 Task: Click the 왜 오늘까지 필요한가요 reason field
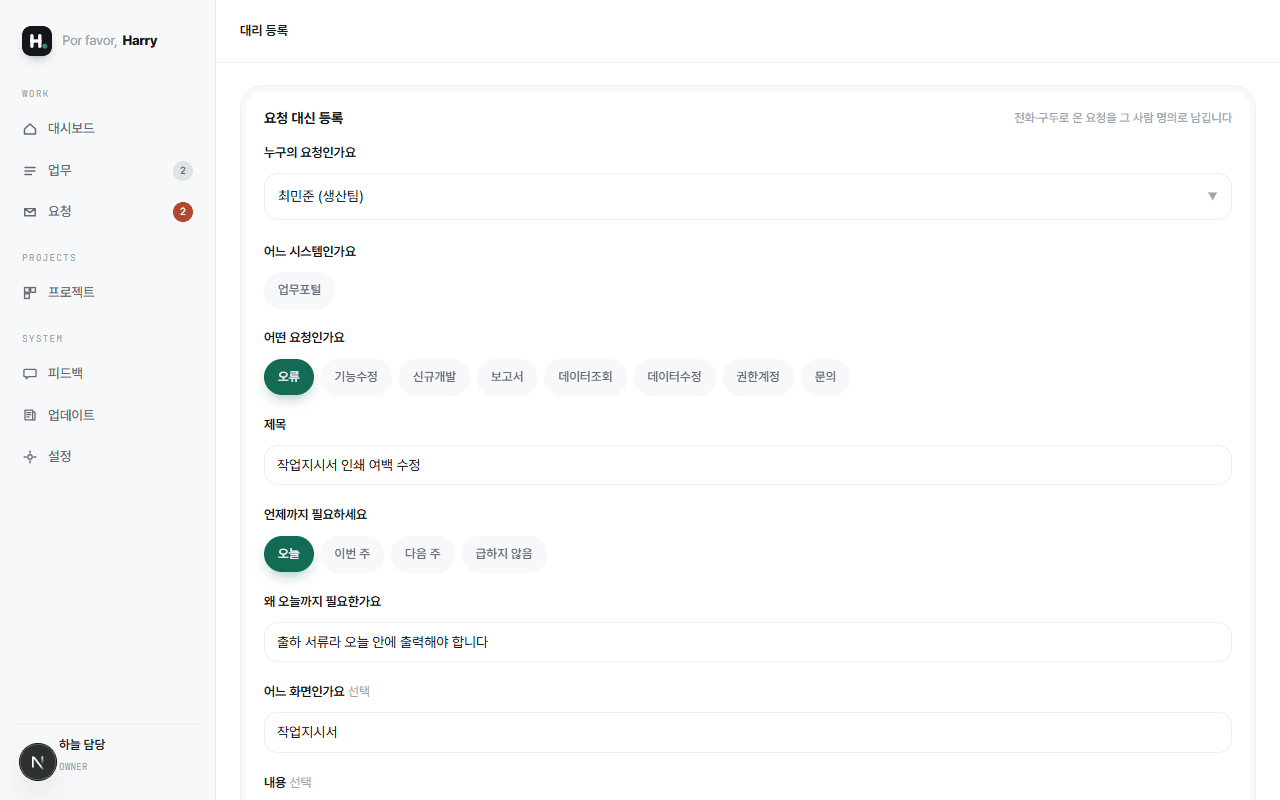748,642
